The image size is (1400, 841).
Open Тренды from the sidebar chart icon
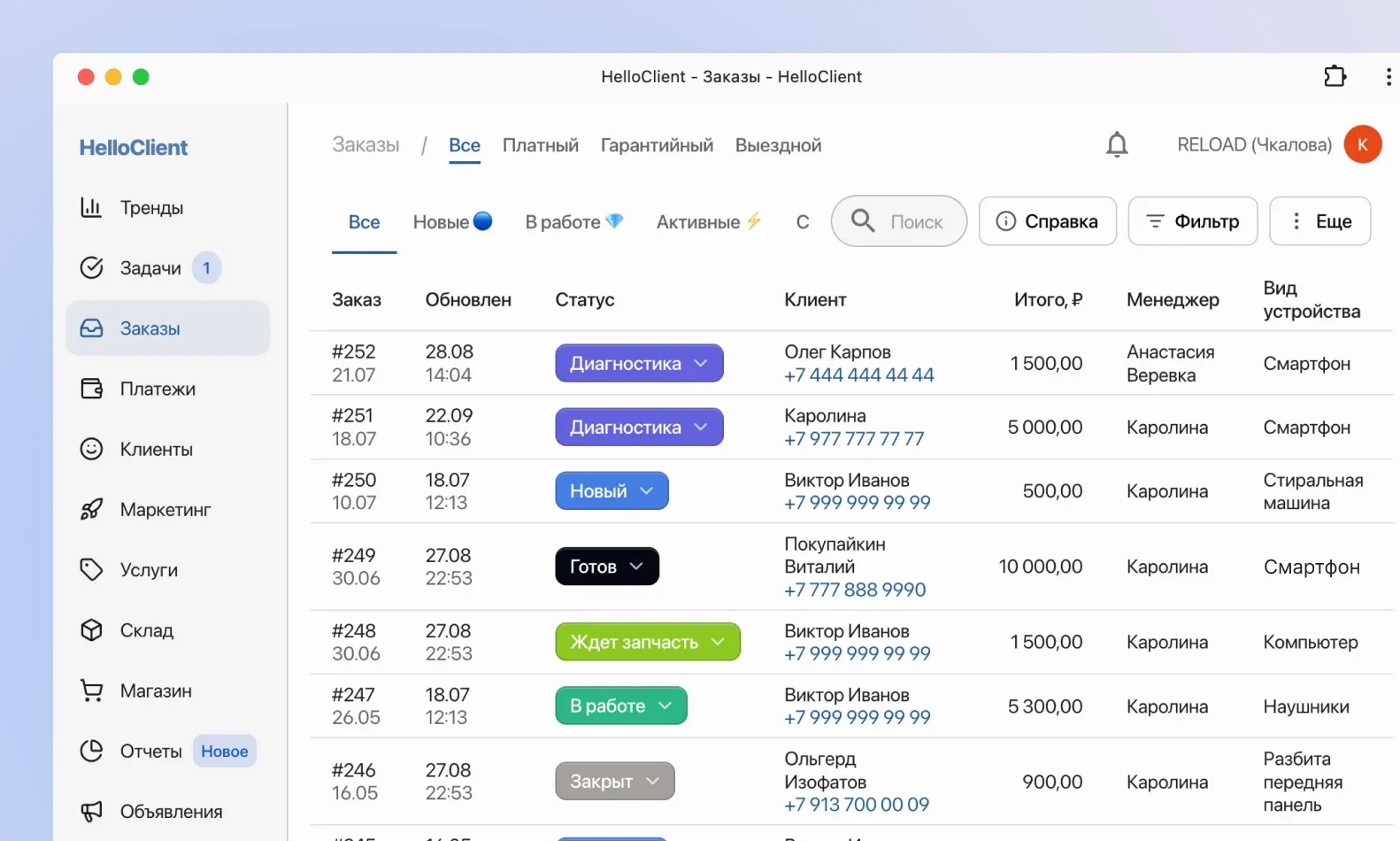[x=91, y=207]
